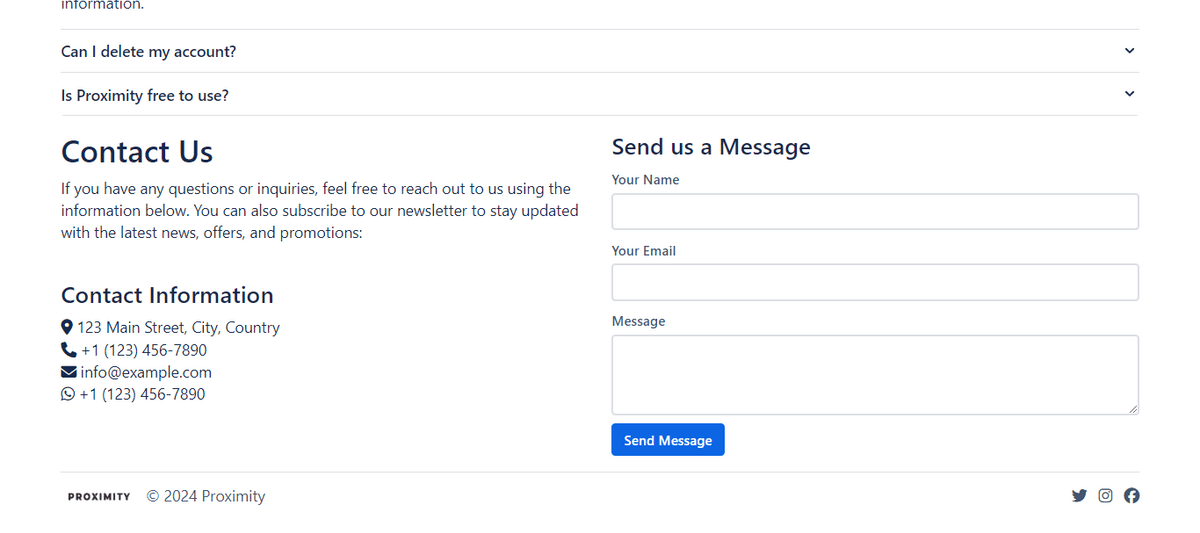Click the PROXIMITY logo in footer
1200x533 pixels.
[x=99, y=497]
